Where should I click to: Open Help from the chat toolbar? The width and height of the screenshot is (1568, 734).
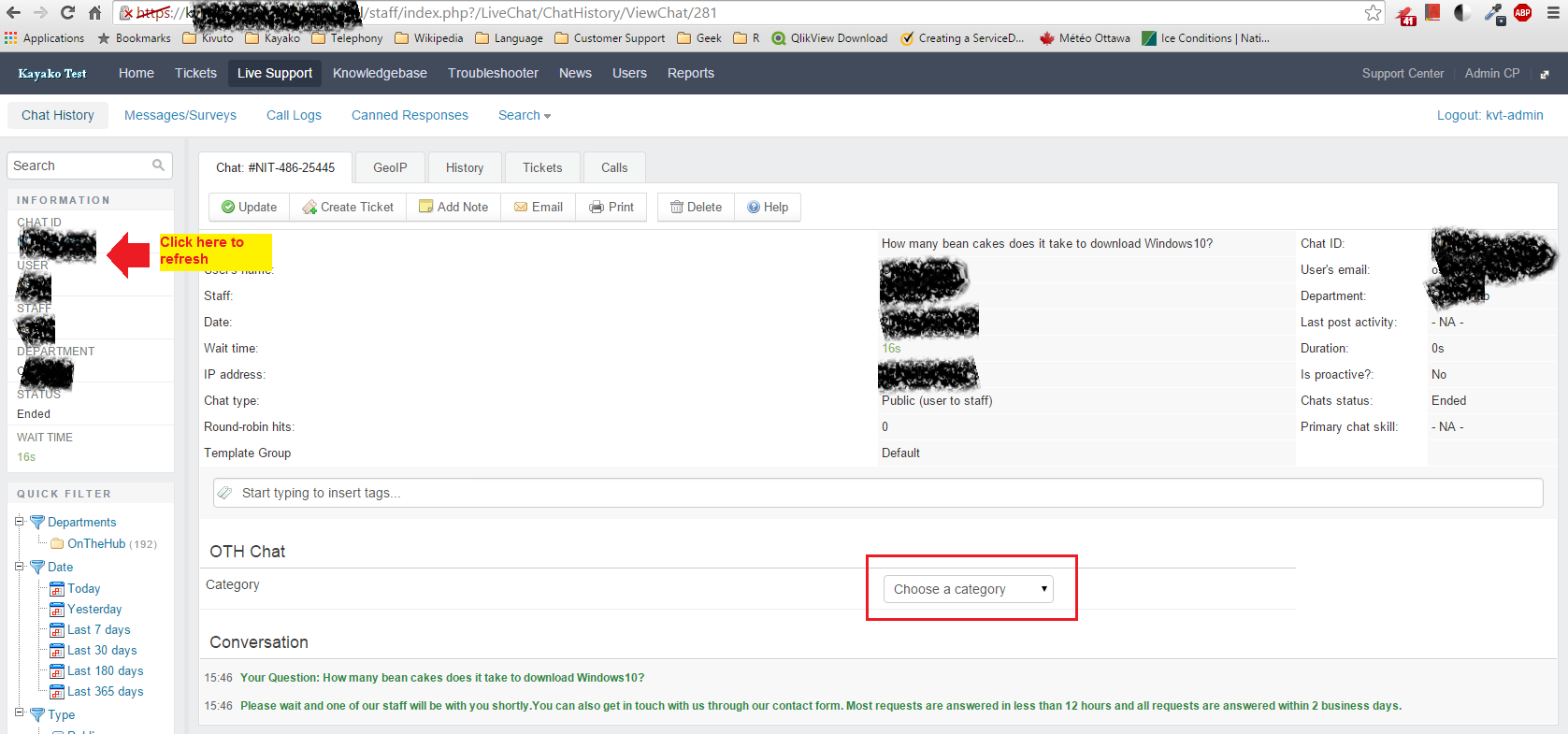768,207
